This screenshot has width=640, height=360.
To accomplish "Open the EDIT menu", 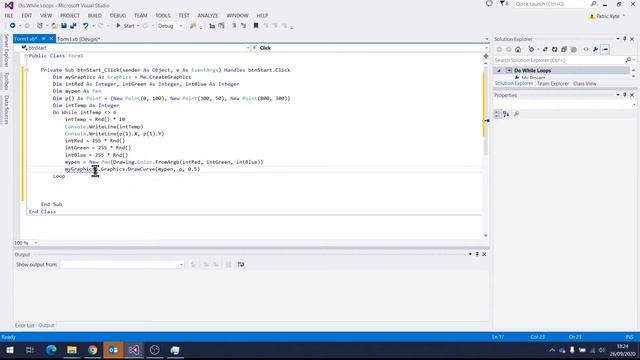I will (27, 16).
